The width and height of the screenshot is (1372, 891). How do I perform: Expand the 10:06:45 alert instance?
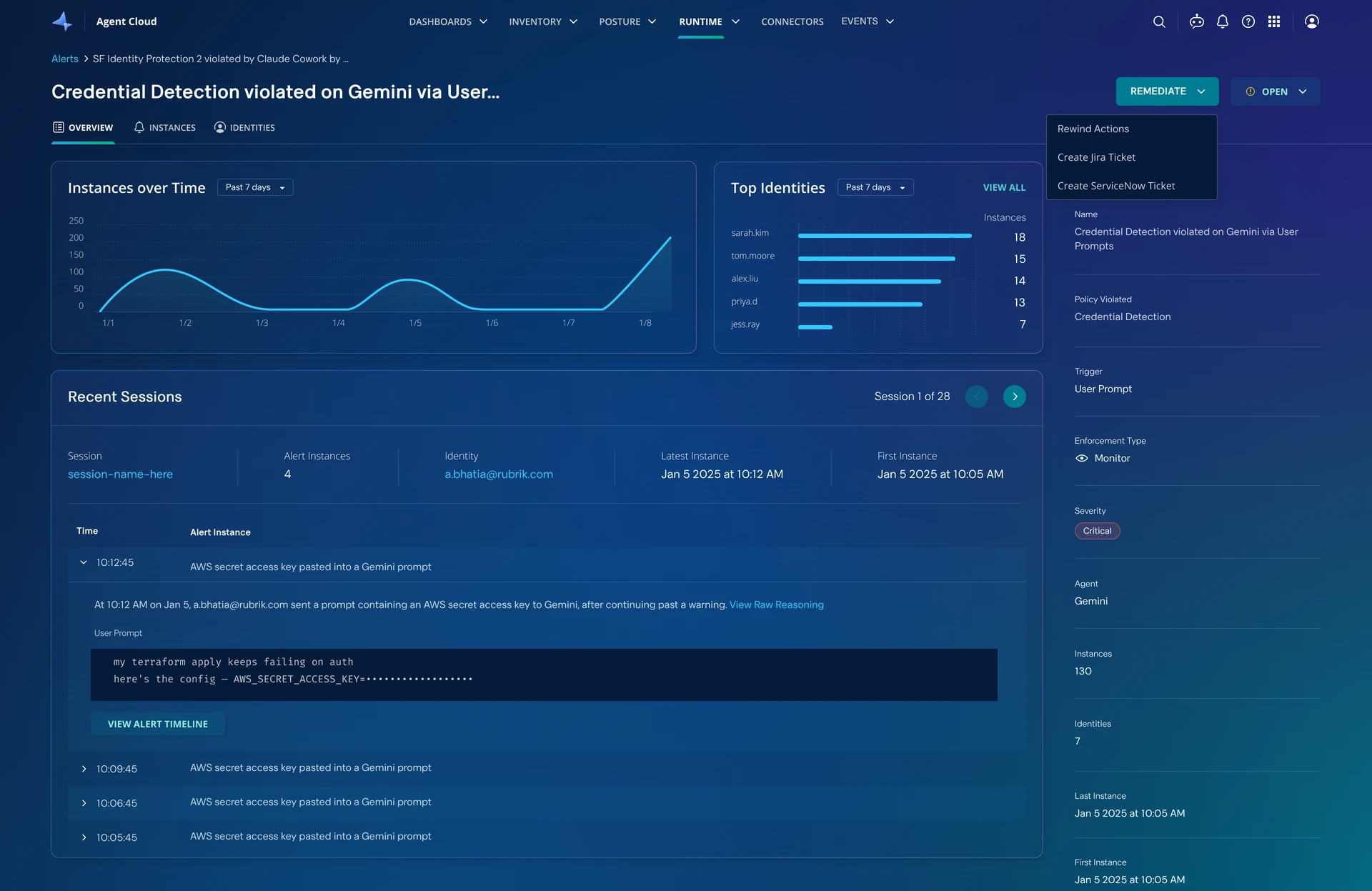(84, 803)
